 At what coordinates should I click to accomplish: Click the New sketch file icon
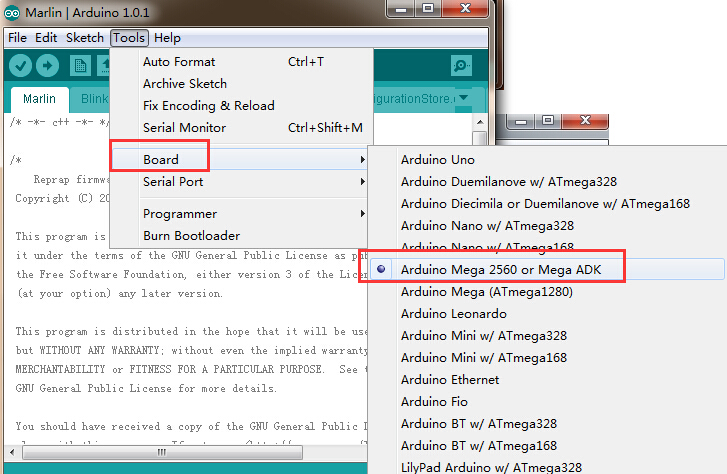coord(80,66)
